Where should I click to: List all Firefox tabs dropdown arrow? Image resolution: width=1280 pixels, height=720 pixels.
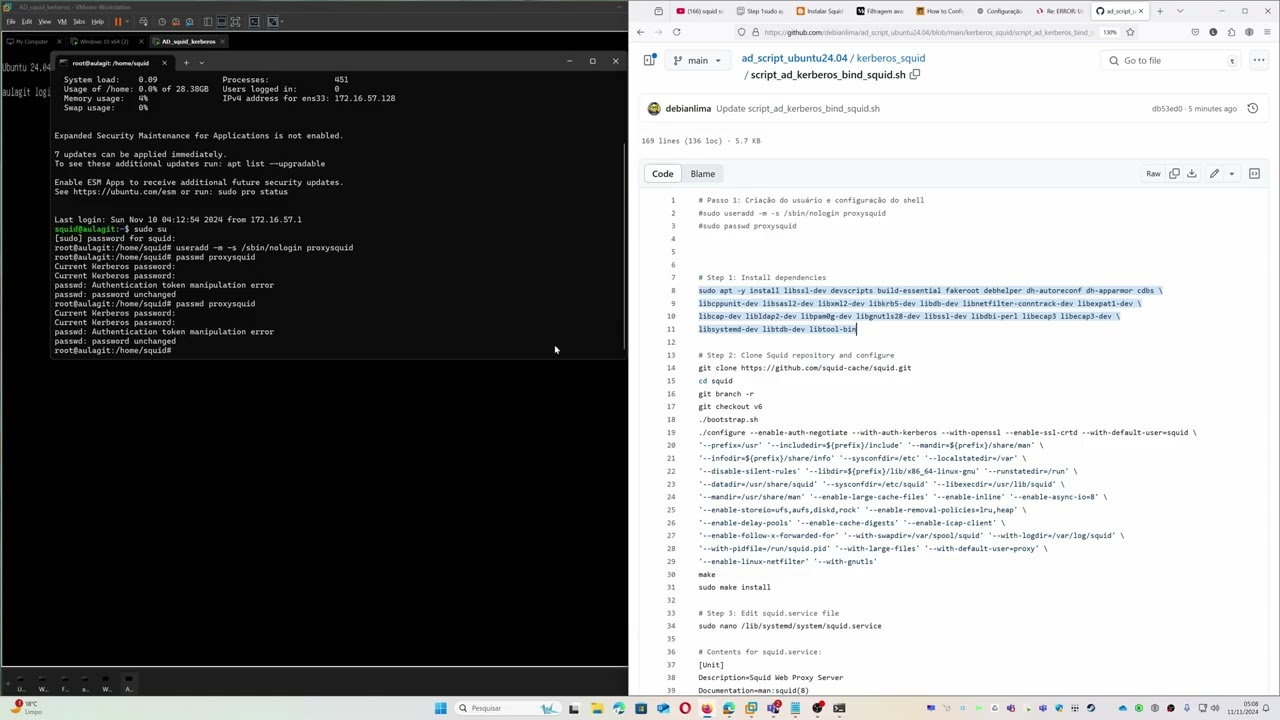[x=1180, y=11]
